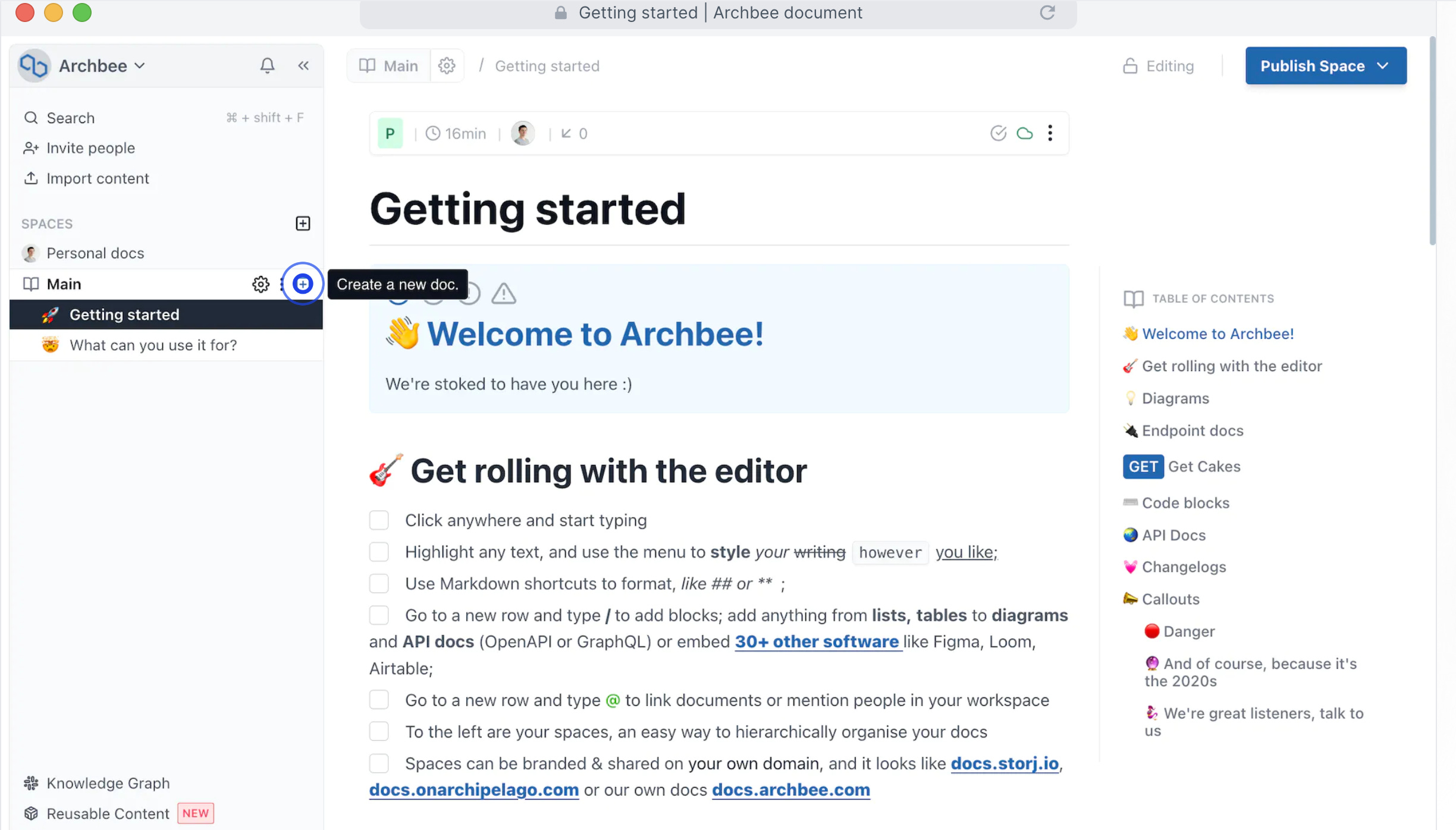Select the Main space in sidebar
The width and height of the screenshot is (1456, 830).
pyautogui.click(x=64, y=284)
